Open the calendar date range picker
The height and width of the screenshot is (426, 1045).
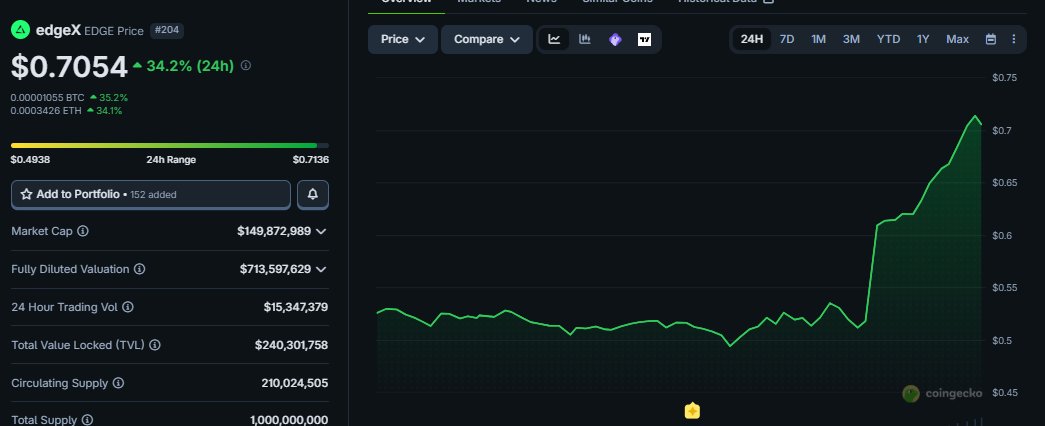[x=991, y=39]
